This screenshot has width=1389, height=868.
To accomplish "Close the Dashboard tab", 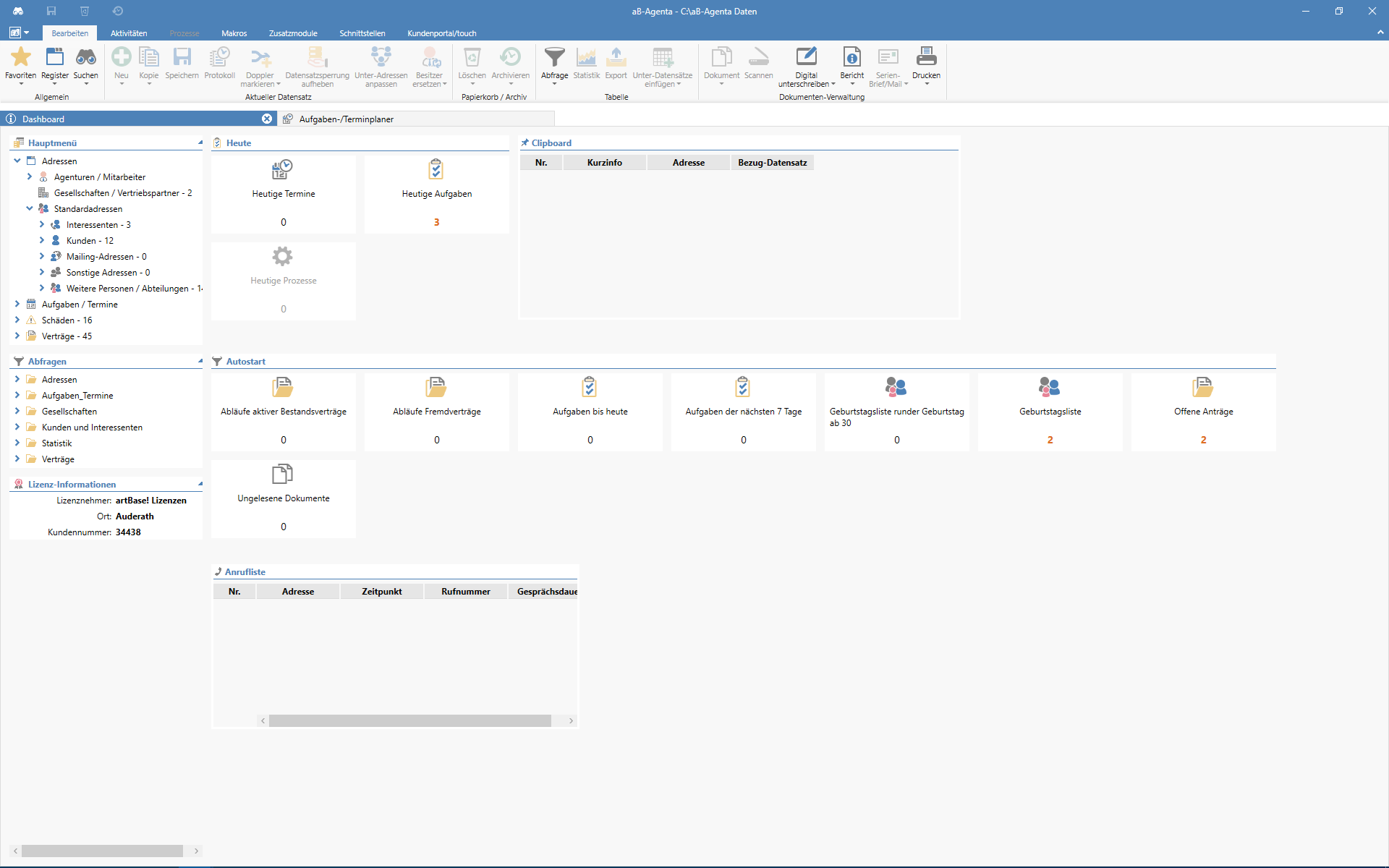I will tap(267, 119).
